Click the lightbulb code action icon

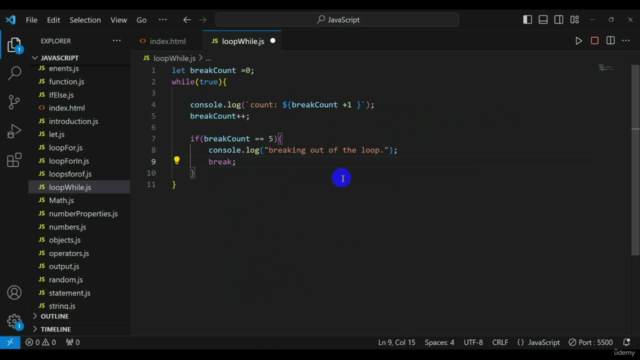click(x=177, y=160)
